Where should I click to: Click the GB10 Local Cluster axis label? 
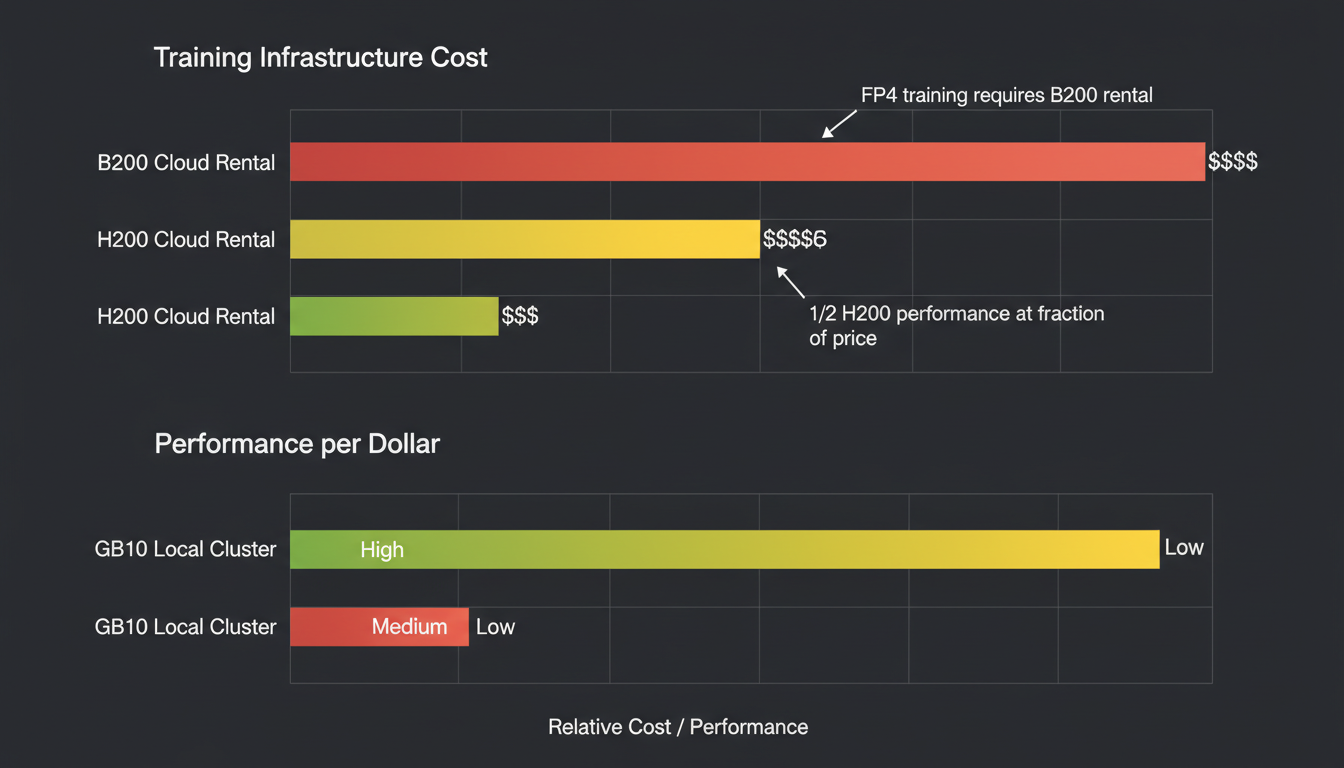tap(185, 549)
